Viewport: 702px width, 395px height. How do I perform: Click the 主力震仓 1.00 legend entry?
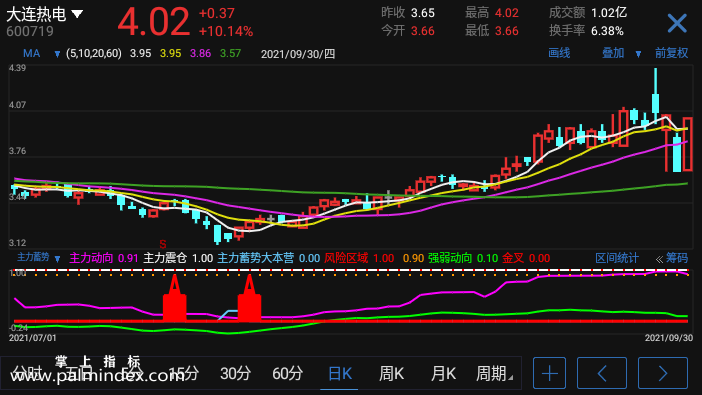click(x=178, y=258)
